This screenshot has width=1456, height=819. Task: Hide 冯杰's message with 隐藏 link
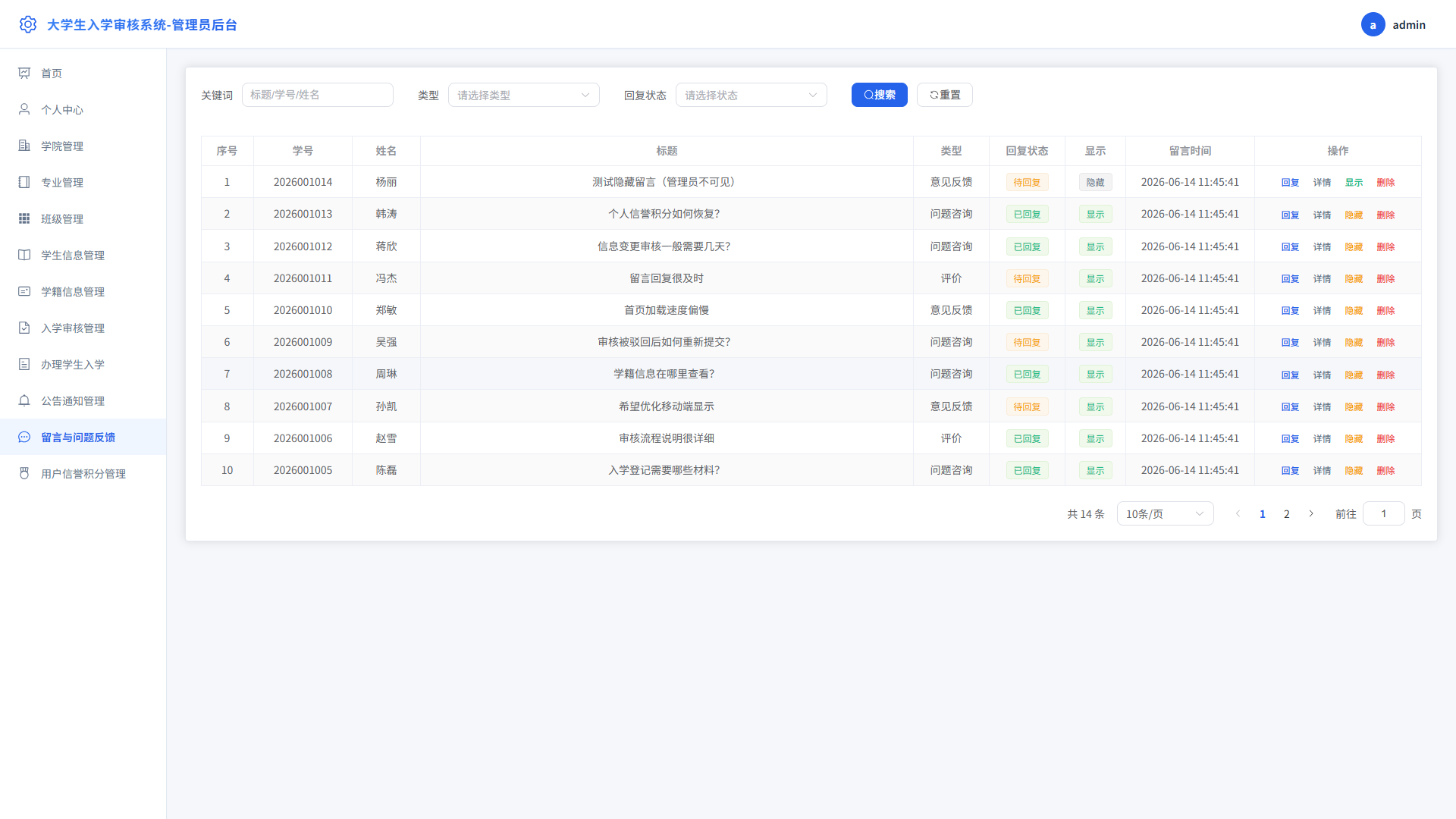[x=1354, y=279]
